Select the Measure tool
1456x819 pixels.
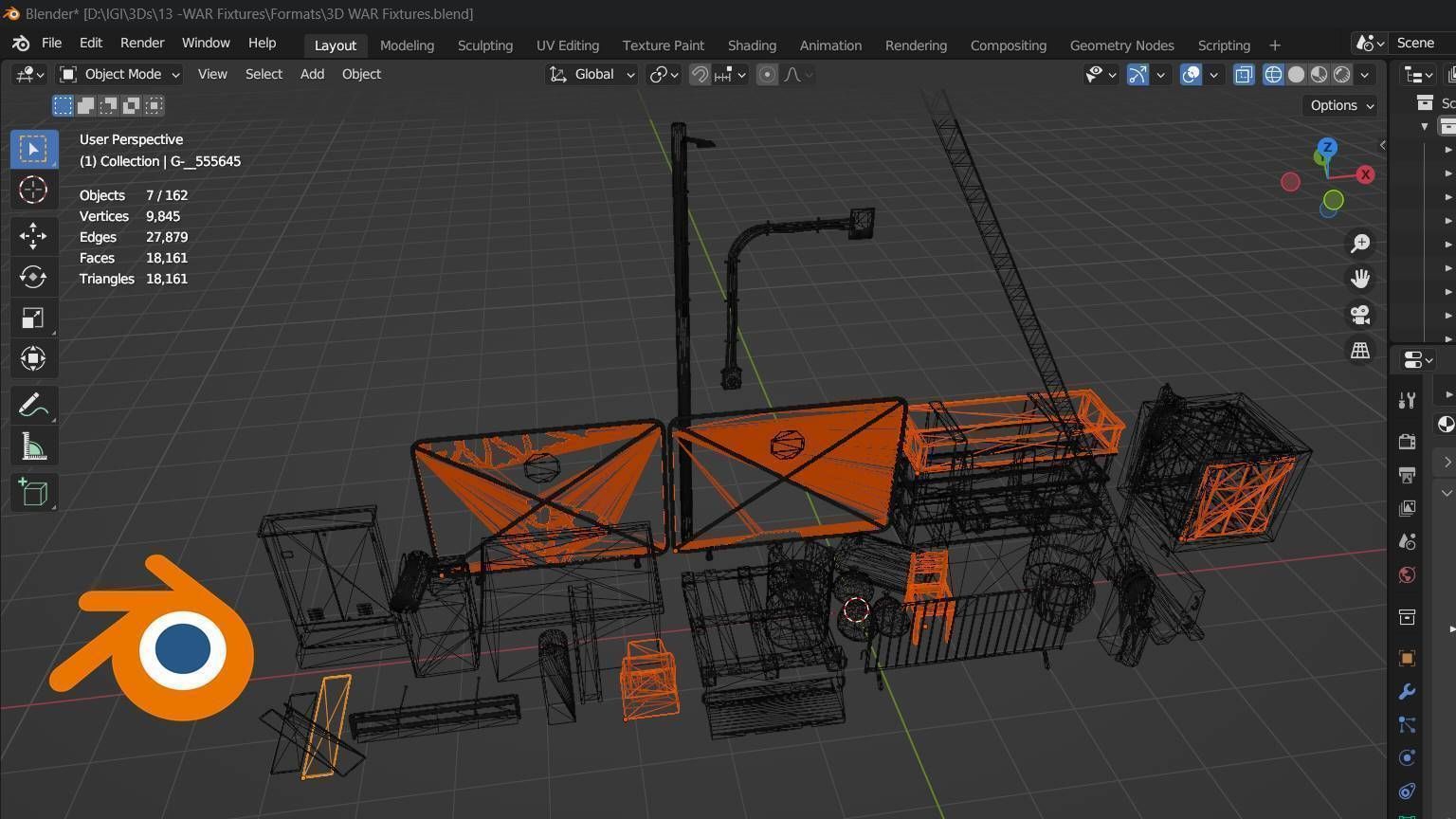[33, 446]
